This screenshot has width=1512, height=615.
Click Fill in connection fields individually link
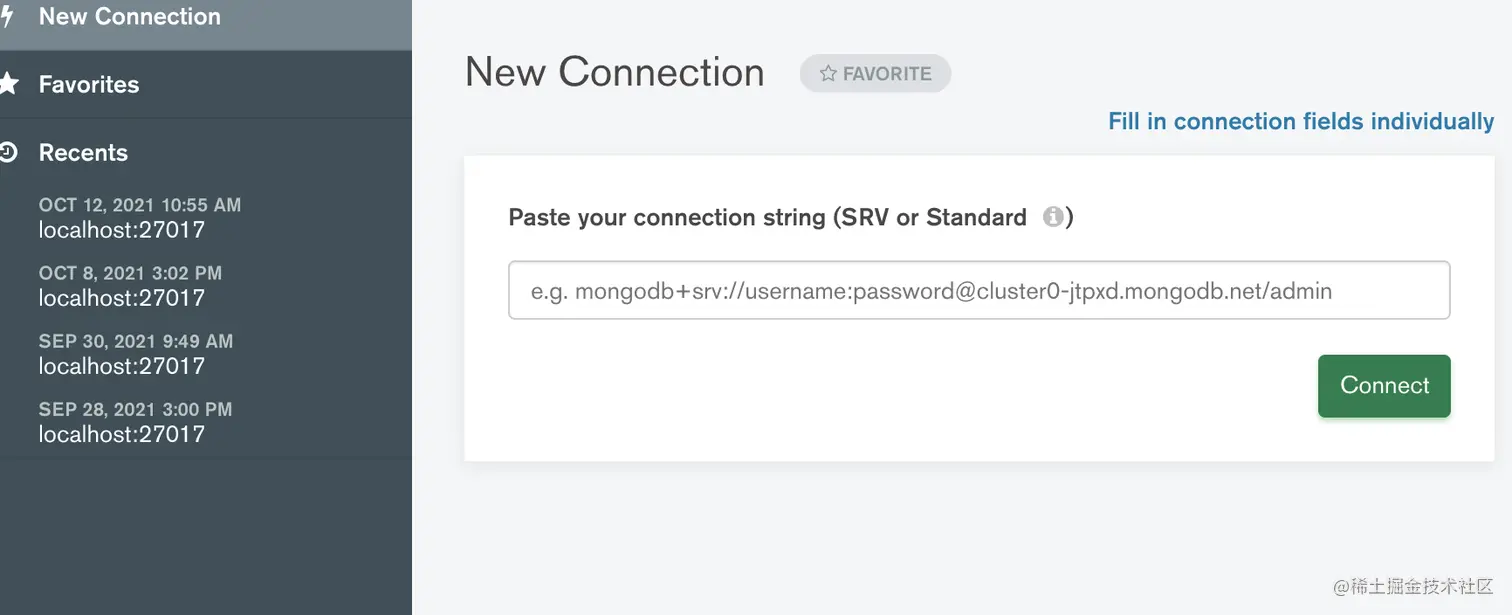pos(1301,122)
